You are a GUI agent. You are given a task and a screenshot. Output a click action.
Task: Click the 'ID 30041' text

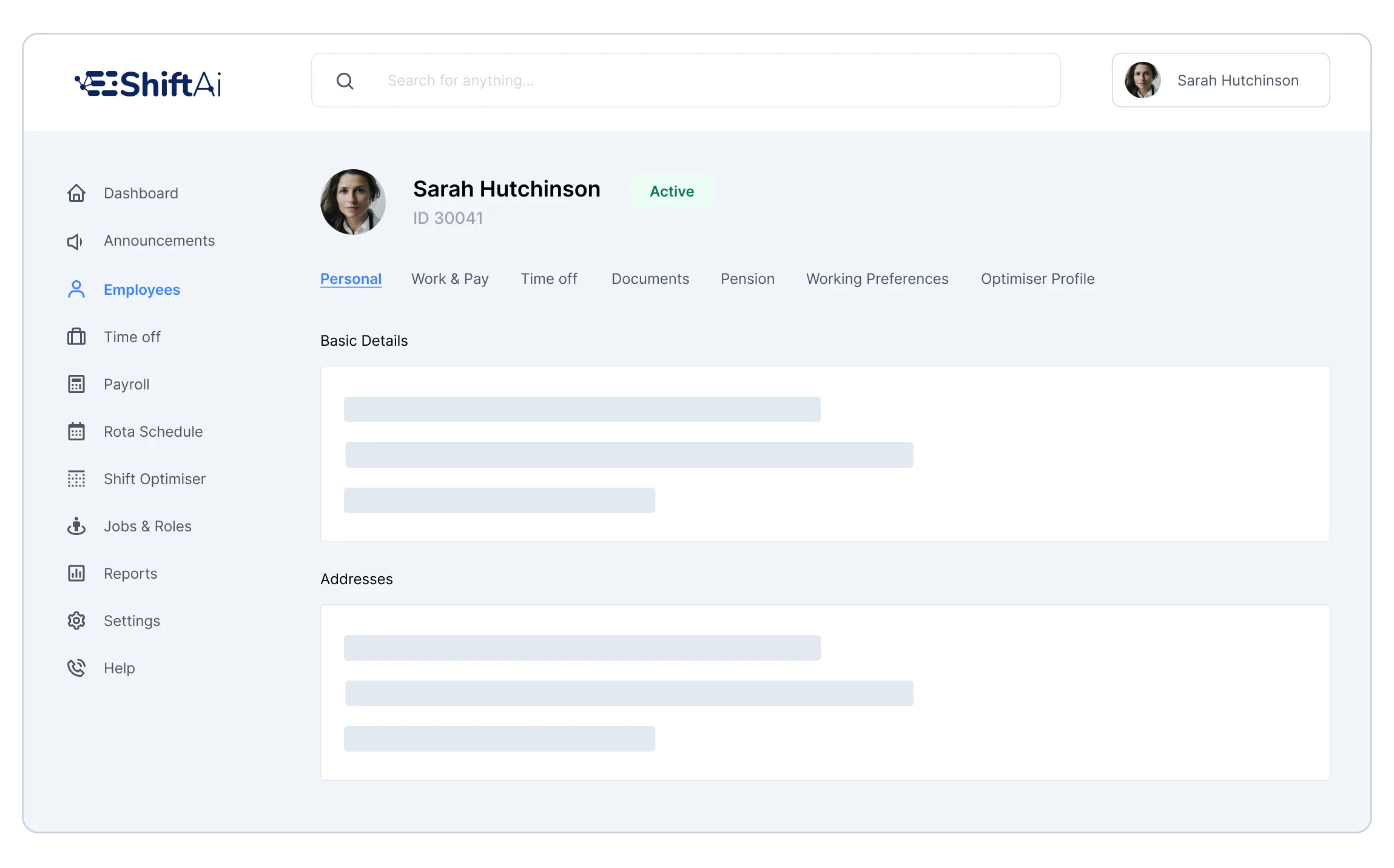(x=448, y=218)
